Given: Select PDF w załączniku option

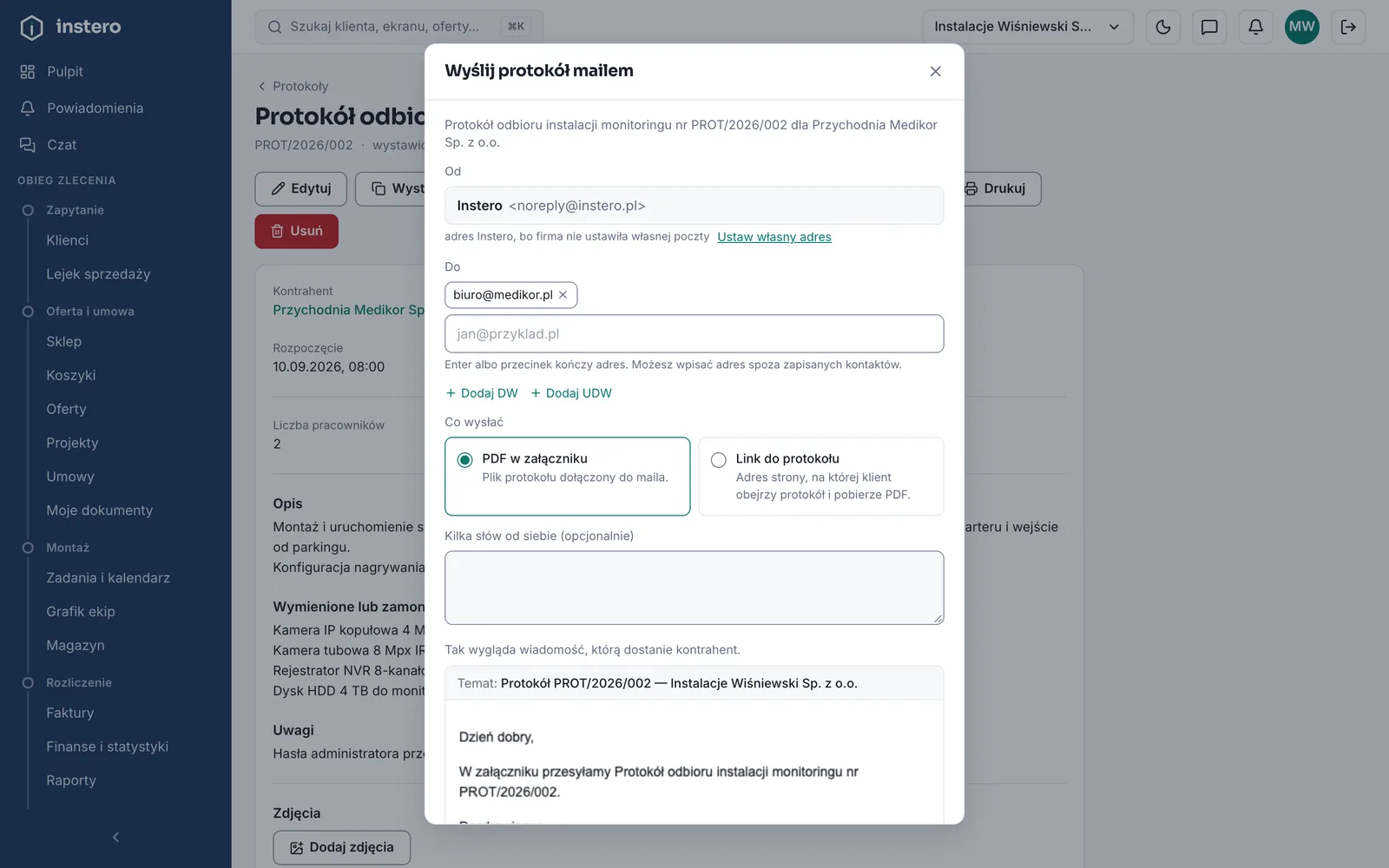Looking at the screenshot, I should 567,477.
